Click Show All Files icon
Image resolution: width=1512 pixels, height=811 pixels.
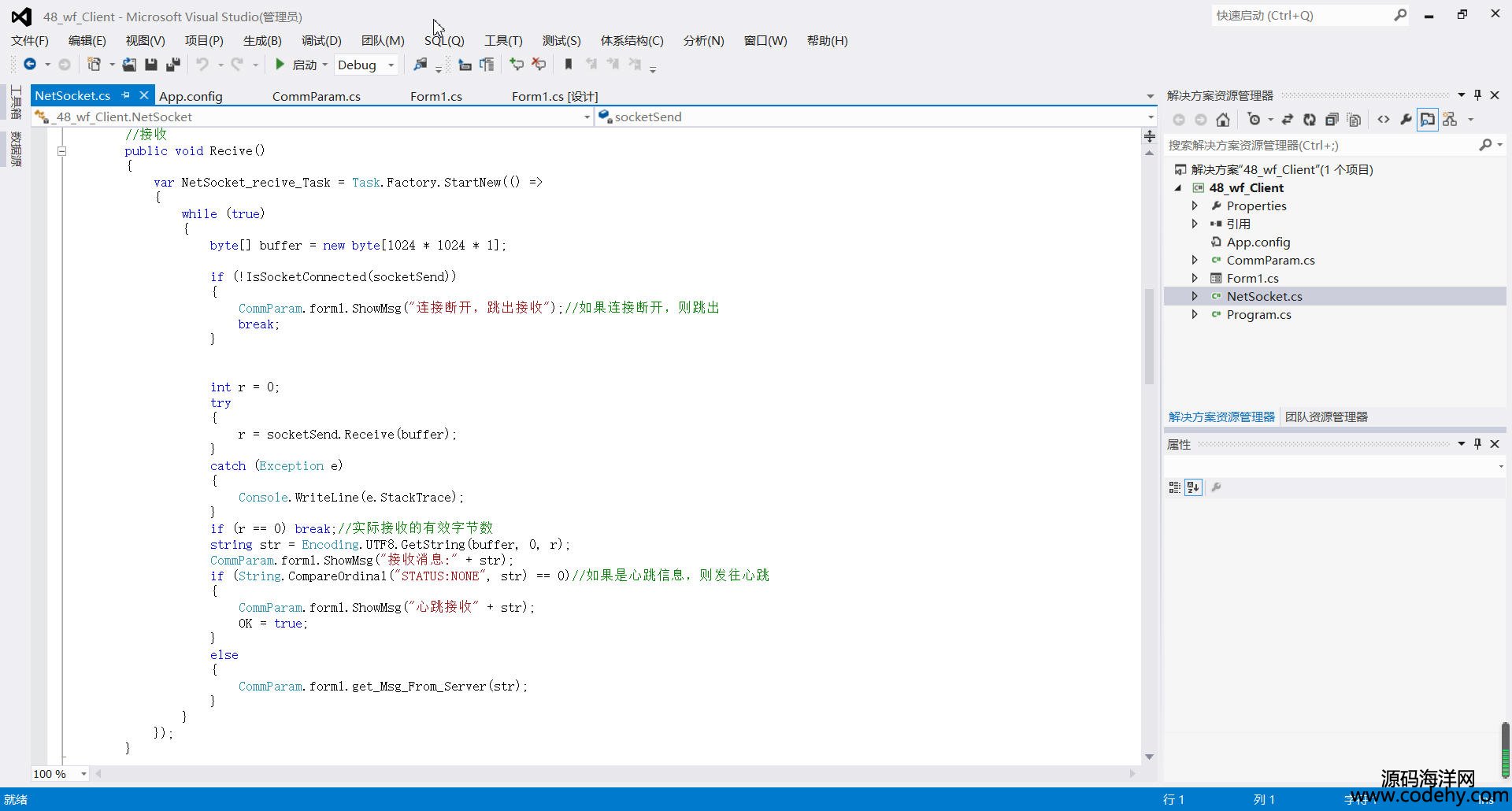pyautogui.click(x=1354, y=120)
